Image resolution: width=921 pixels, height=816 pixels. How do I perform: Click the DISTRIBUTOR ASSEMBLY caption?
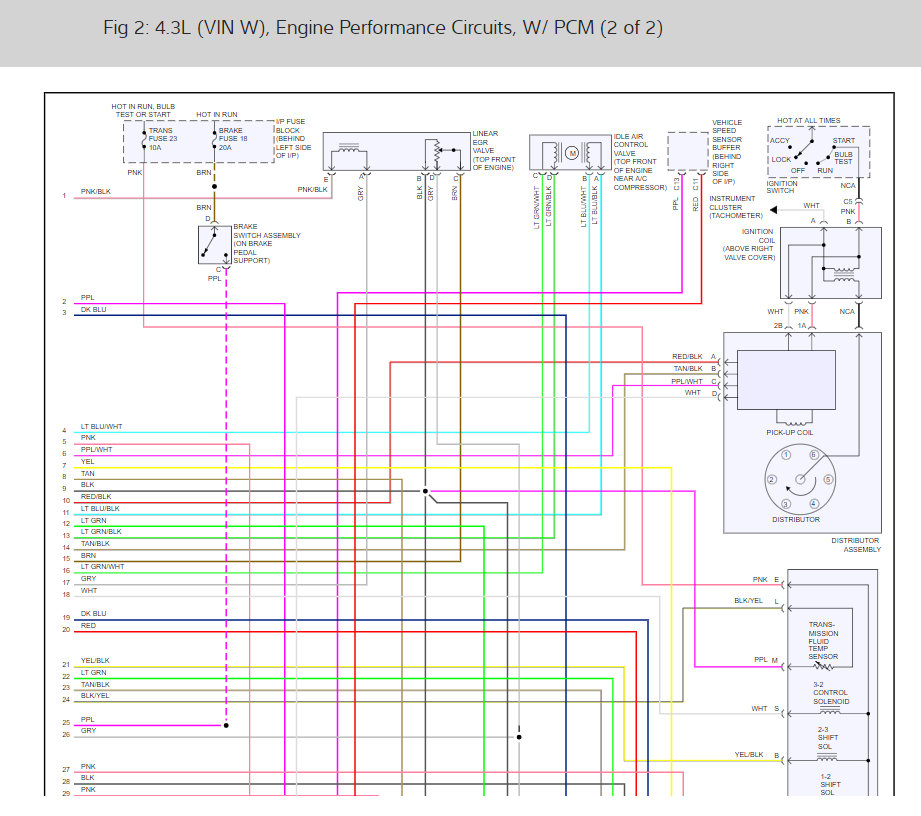(x=856, y=545)
